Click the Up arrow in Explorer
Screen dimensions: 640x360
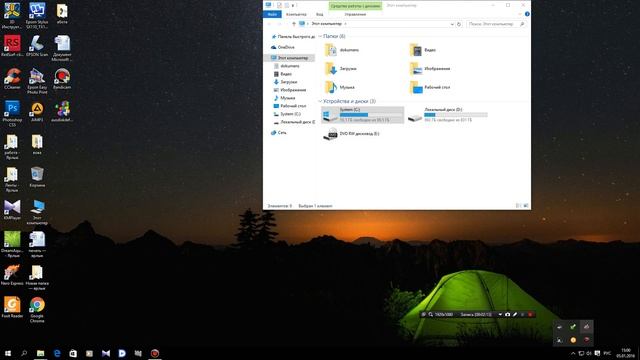point(293,24)
